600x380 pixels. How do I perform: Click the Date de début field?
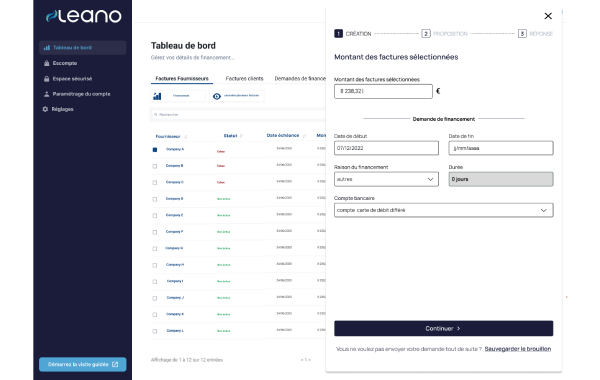pyautogui.click(x=386, y=148)
